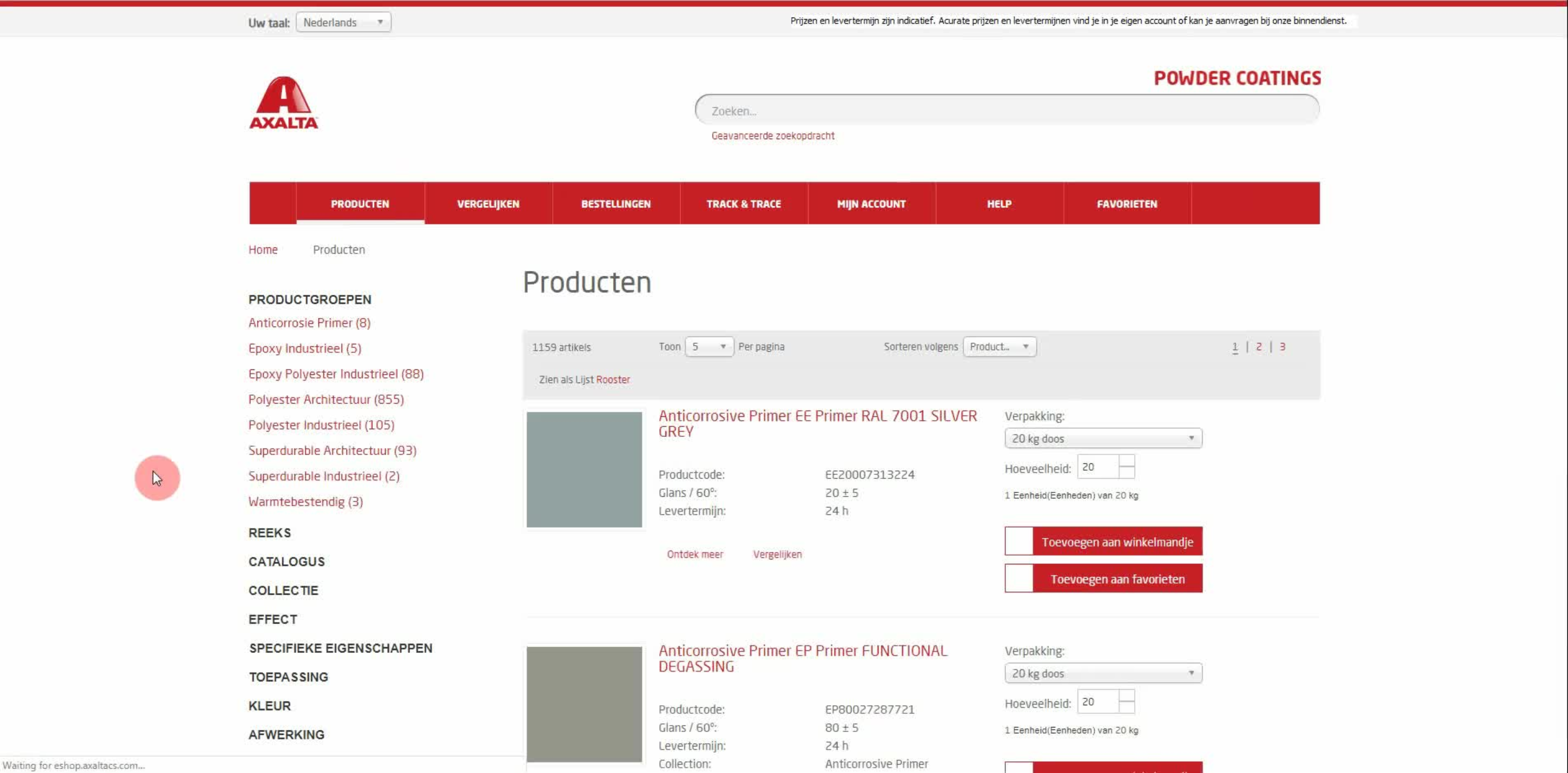Collapse the PRODUCTGROEPEN filter heading
The image size is (1568, 773).
point(310,299)
